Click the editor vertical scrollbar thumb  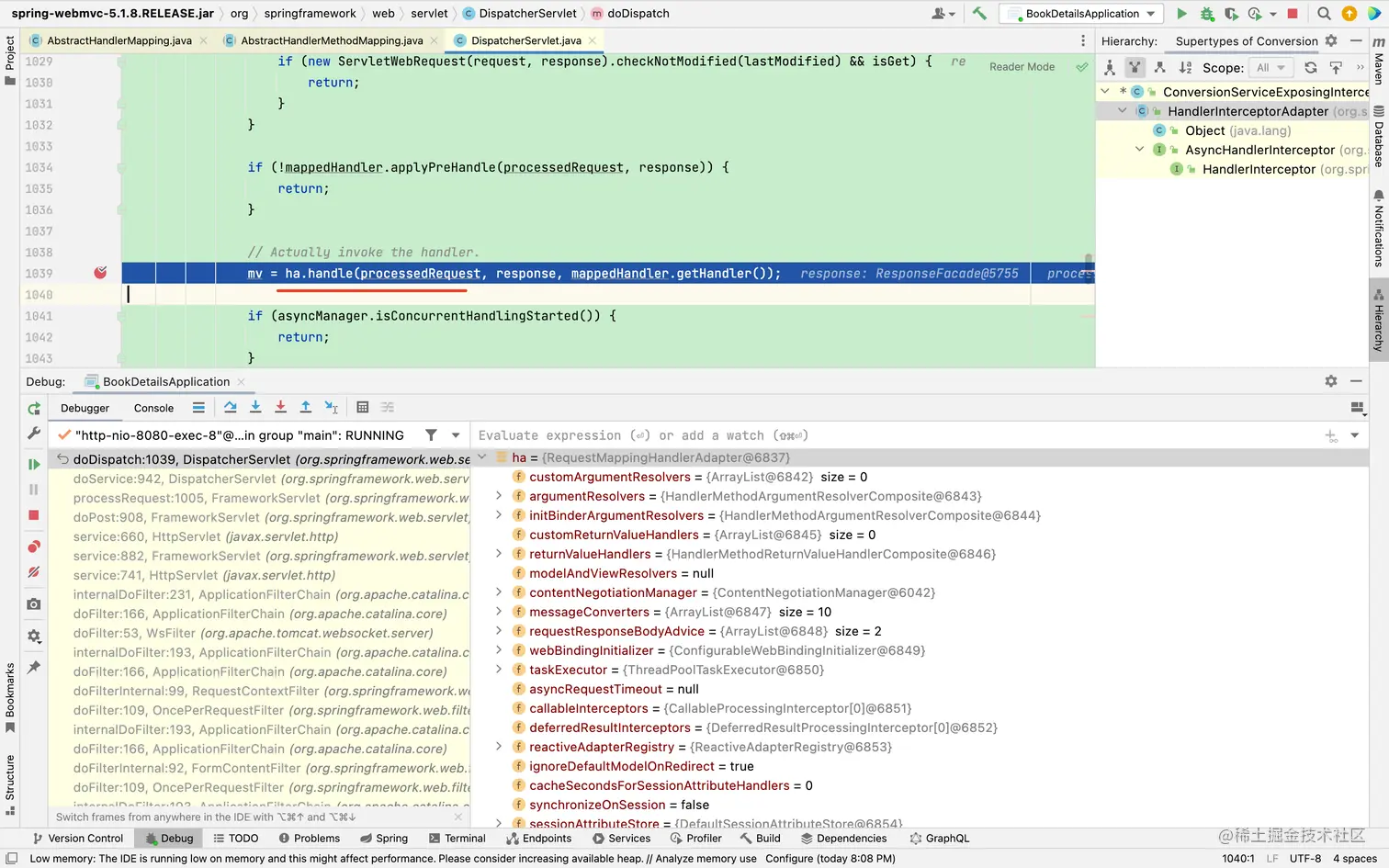(1090, 270)
